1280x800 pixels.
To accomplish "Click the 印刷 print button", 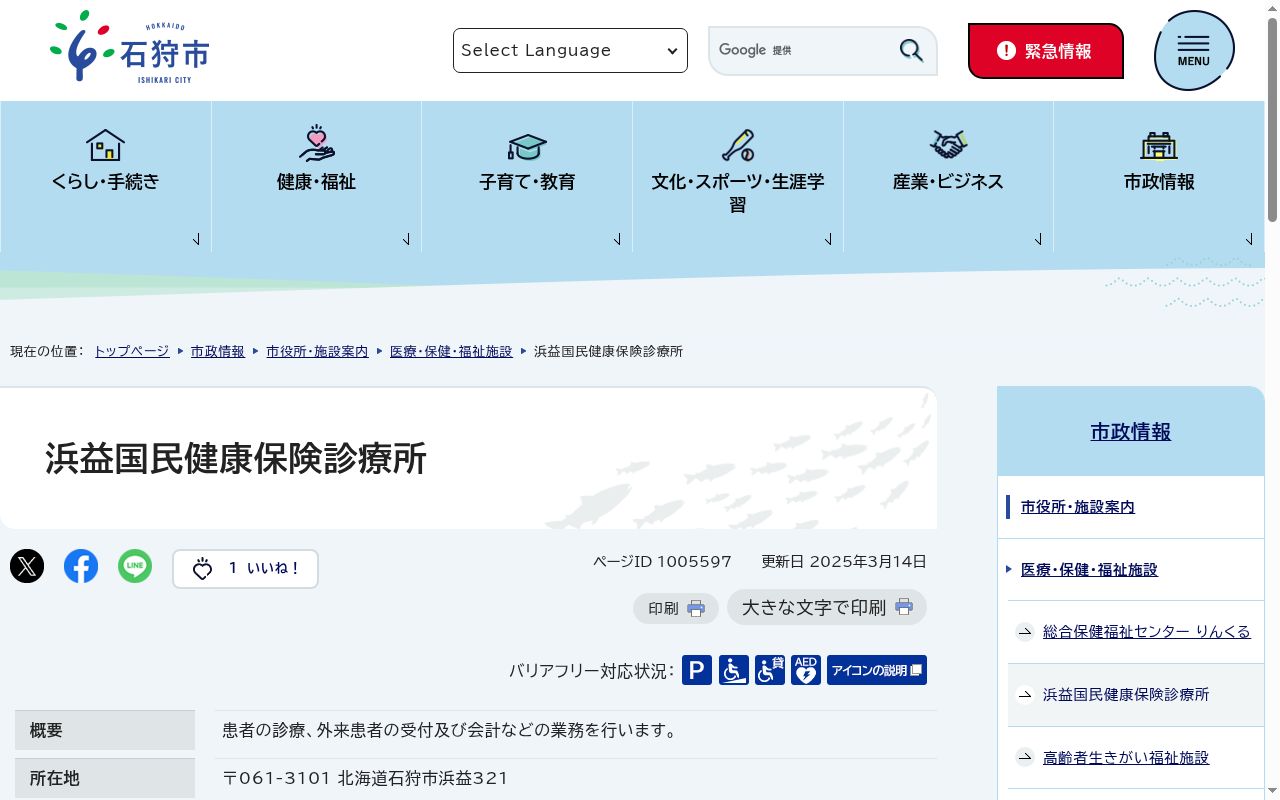I will (676, 608).
